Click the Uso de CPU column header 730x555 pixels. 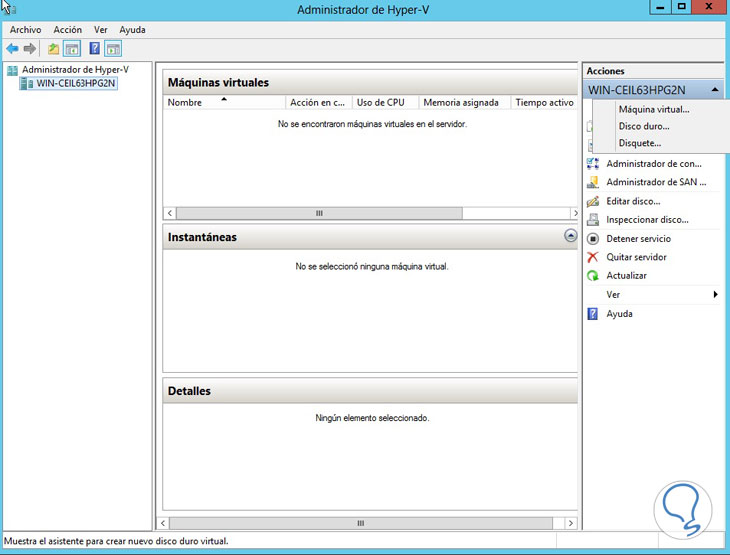tap(385, 102)
